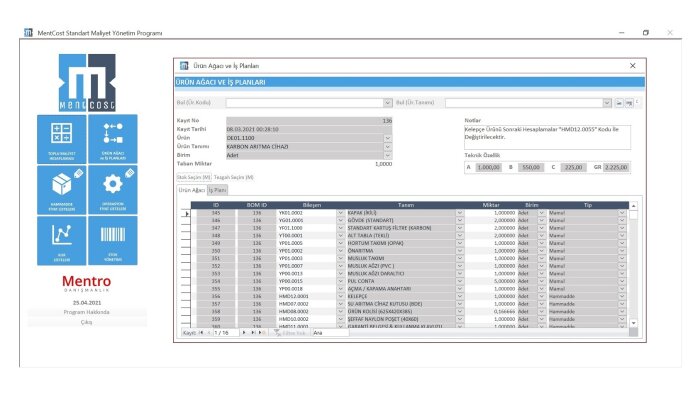Click the Ürün Ağacı dialog title icon
Viewport: 700px width, 394px height.
tap(184, 66)
